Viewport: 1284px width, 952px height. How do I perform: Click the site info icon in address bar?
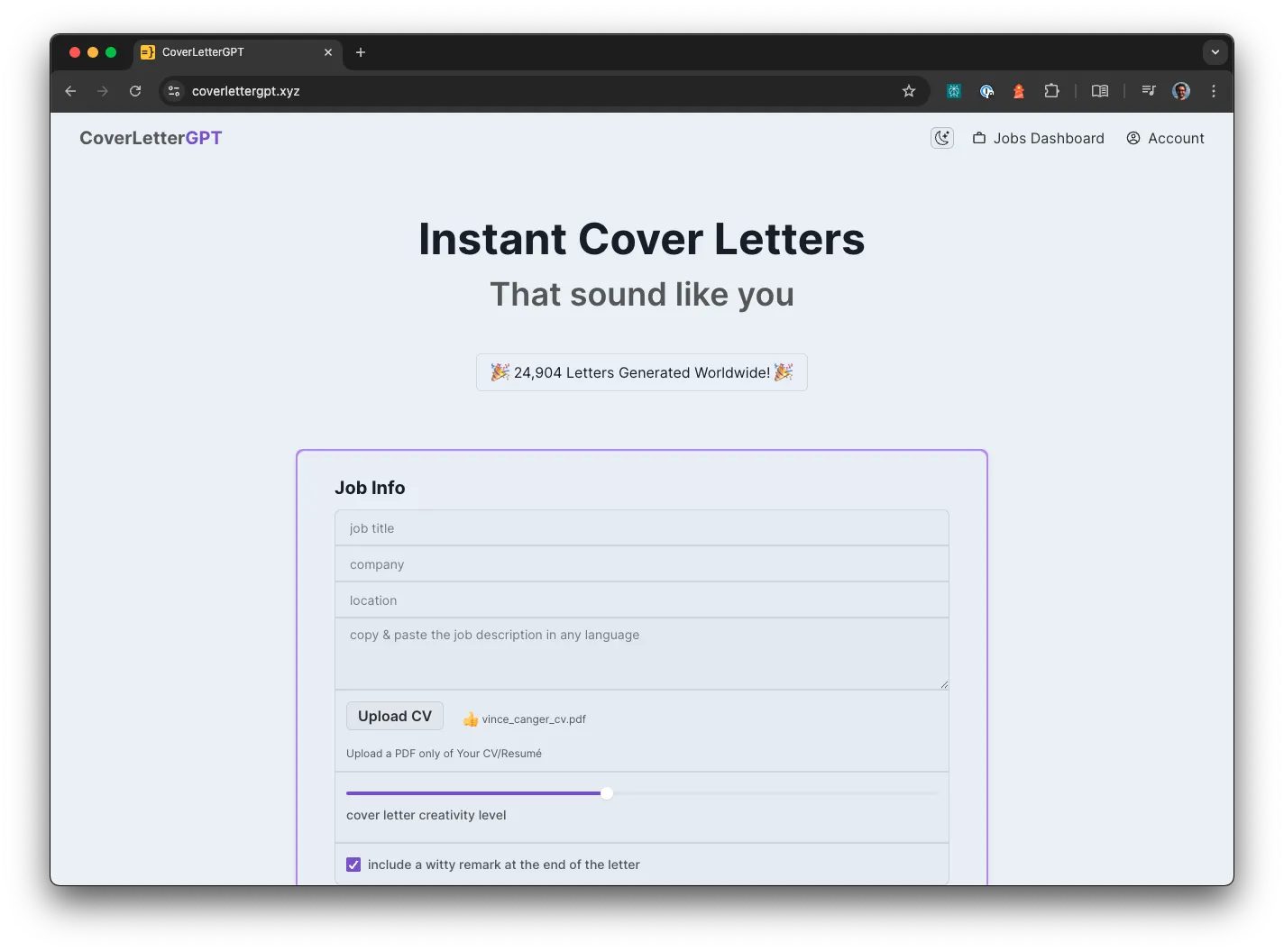(x=172, y=91)
